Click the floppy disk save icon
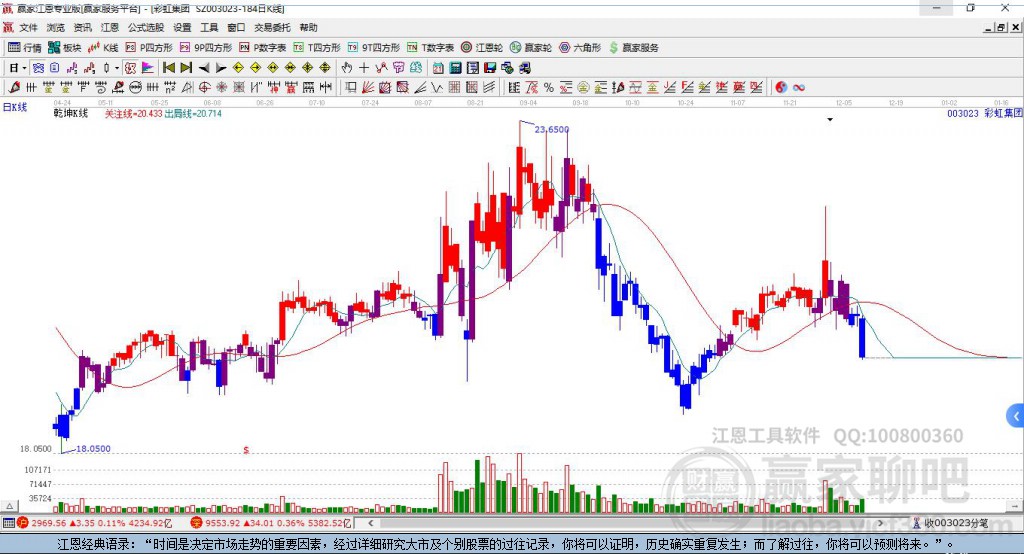The image size is (1024, 554). (490, 67)
